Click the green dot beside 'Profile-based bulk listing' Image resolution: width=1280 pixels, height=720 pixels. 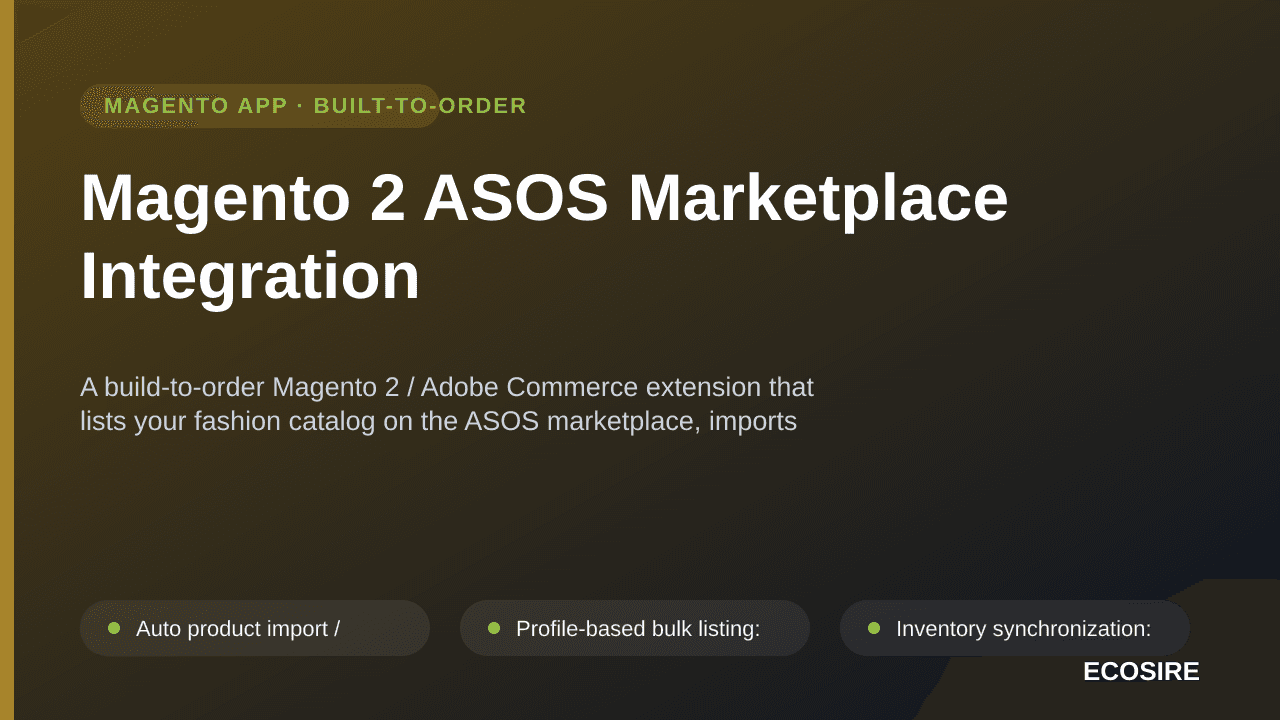494,628
